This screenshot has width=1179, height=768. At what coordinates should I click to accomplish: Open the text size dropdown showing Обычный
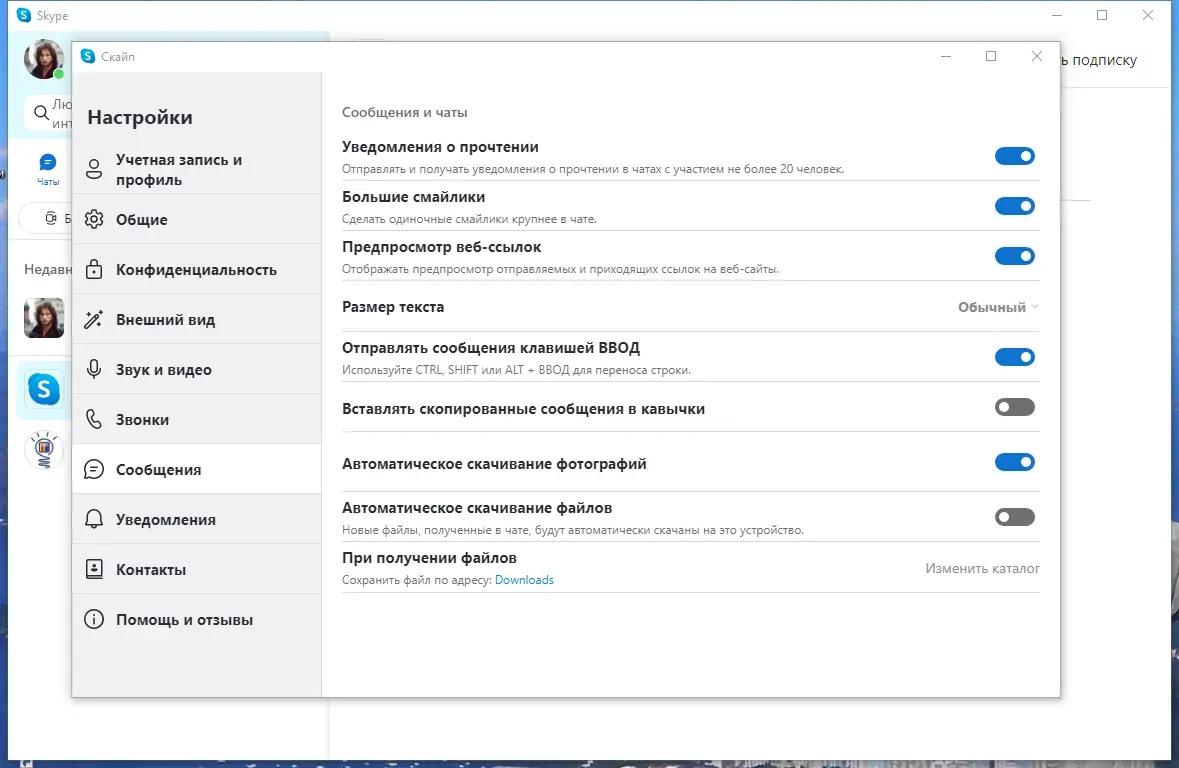[998, 307]
